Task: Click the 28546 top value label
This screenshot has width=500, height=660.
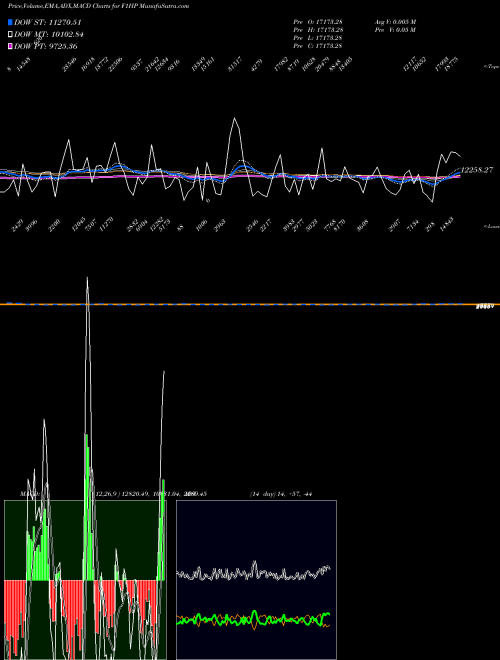Action: [69, 64]
